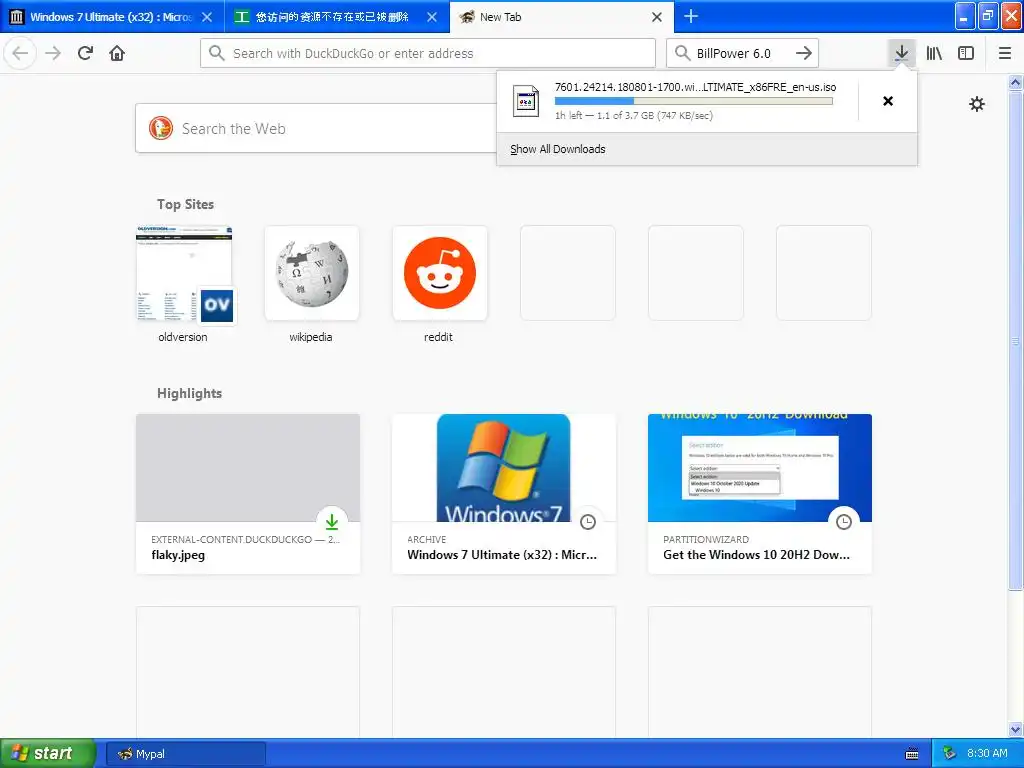Close the Windows 7 Ultimate tab
This screenshot has width=1024, height=768.
[x=207, y=17]
